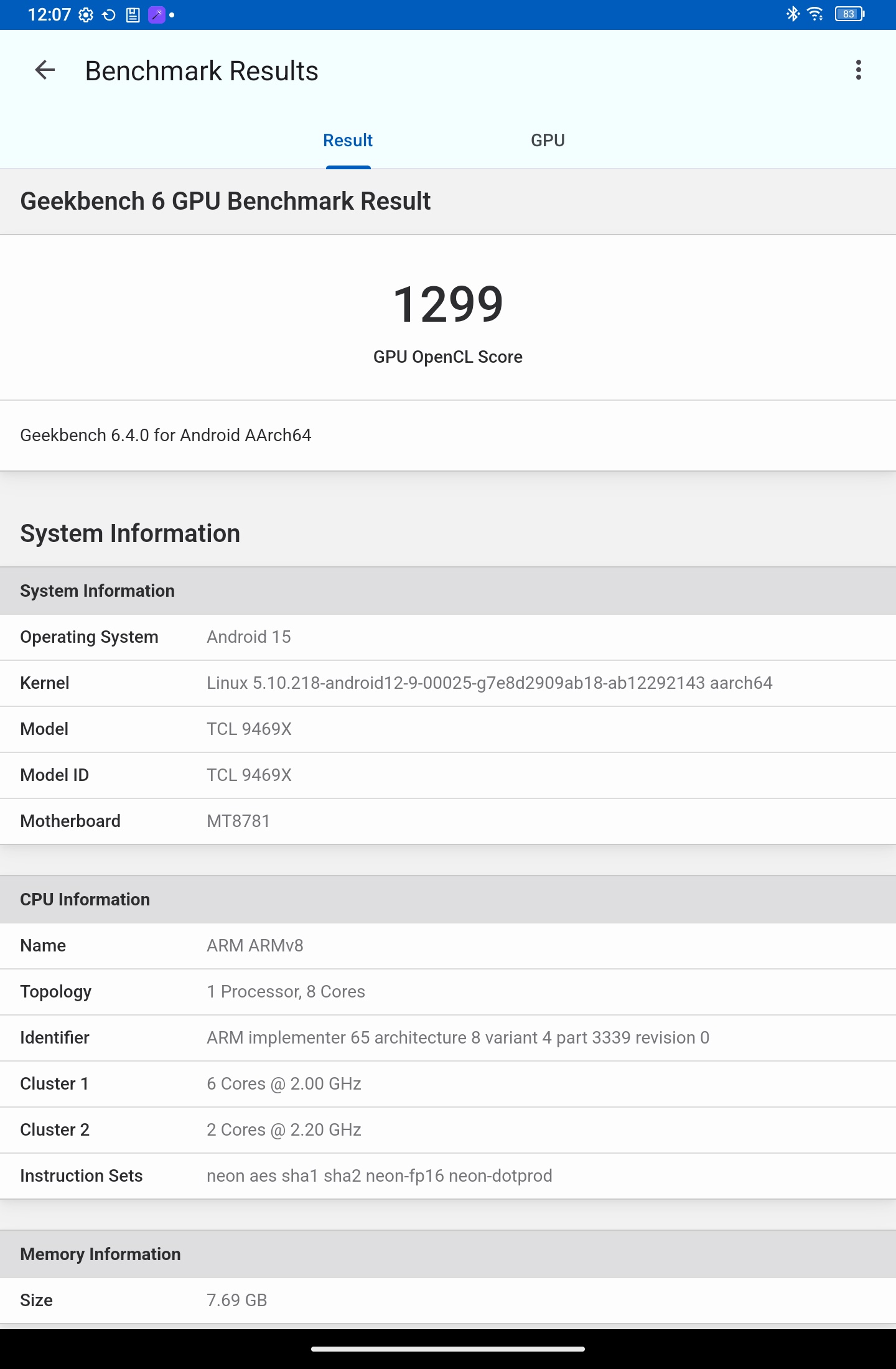Tap the Bluetooth status bar icon
Image resolution: width=896 pixels, height=1369 pixels.
793,14
